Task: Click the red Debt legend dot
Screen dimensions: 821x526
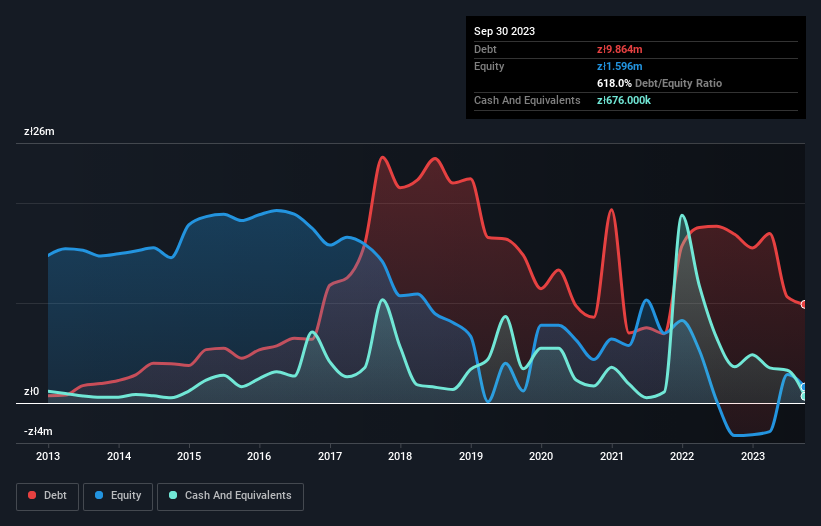Action: 32,495
